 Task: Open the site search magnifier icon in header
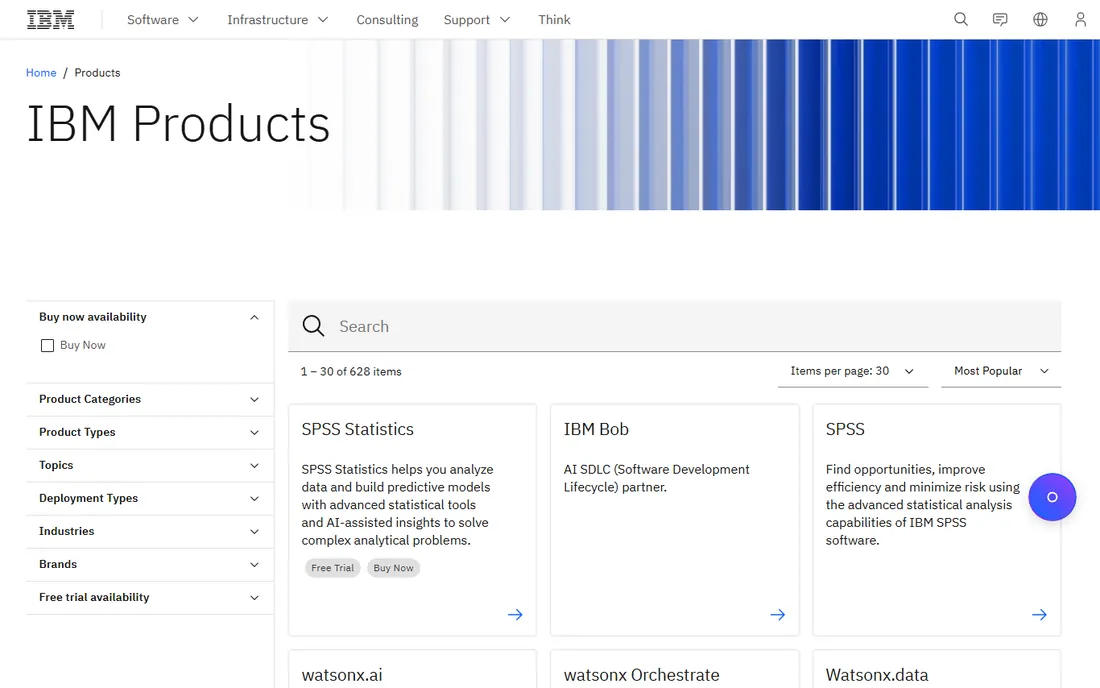960,20
